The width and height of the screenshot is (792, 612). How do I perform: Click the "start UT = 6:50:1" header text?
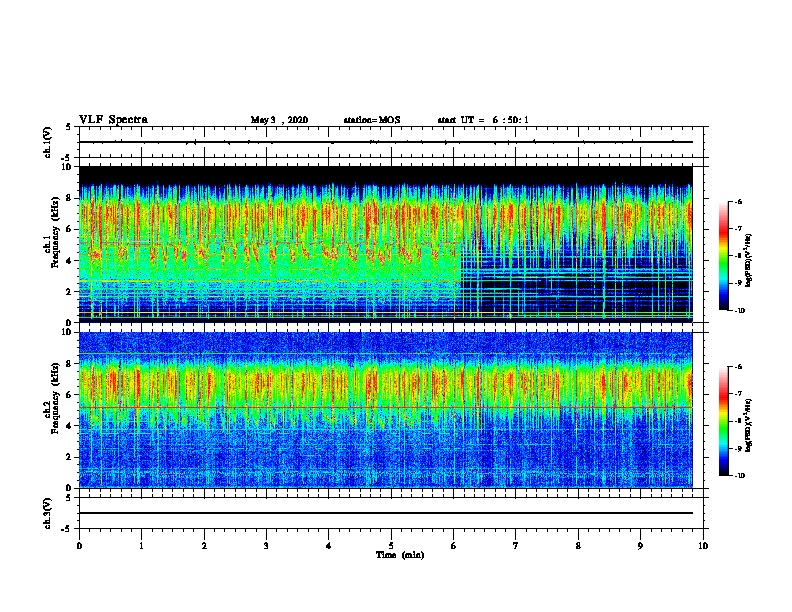[x=483, y=120]
